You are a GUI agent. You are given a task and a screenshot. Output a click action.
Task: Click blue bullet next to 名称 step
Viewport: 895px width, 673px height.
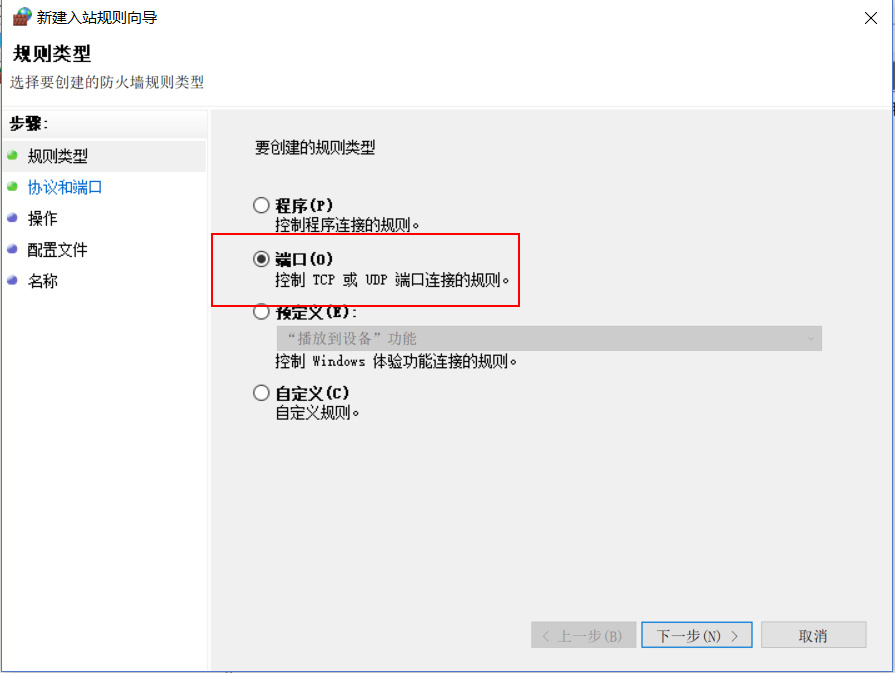point(13,280)
